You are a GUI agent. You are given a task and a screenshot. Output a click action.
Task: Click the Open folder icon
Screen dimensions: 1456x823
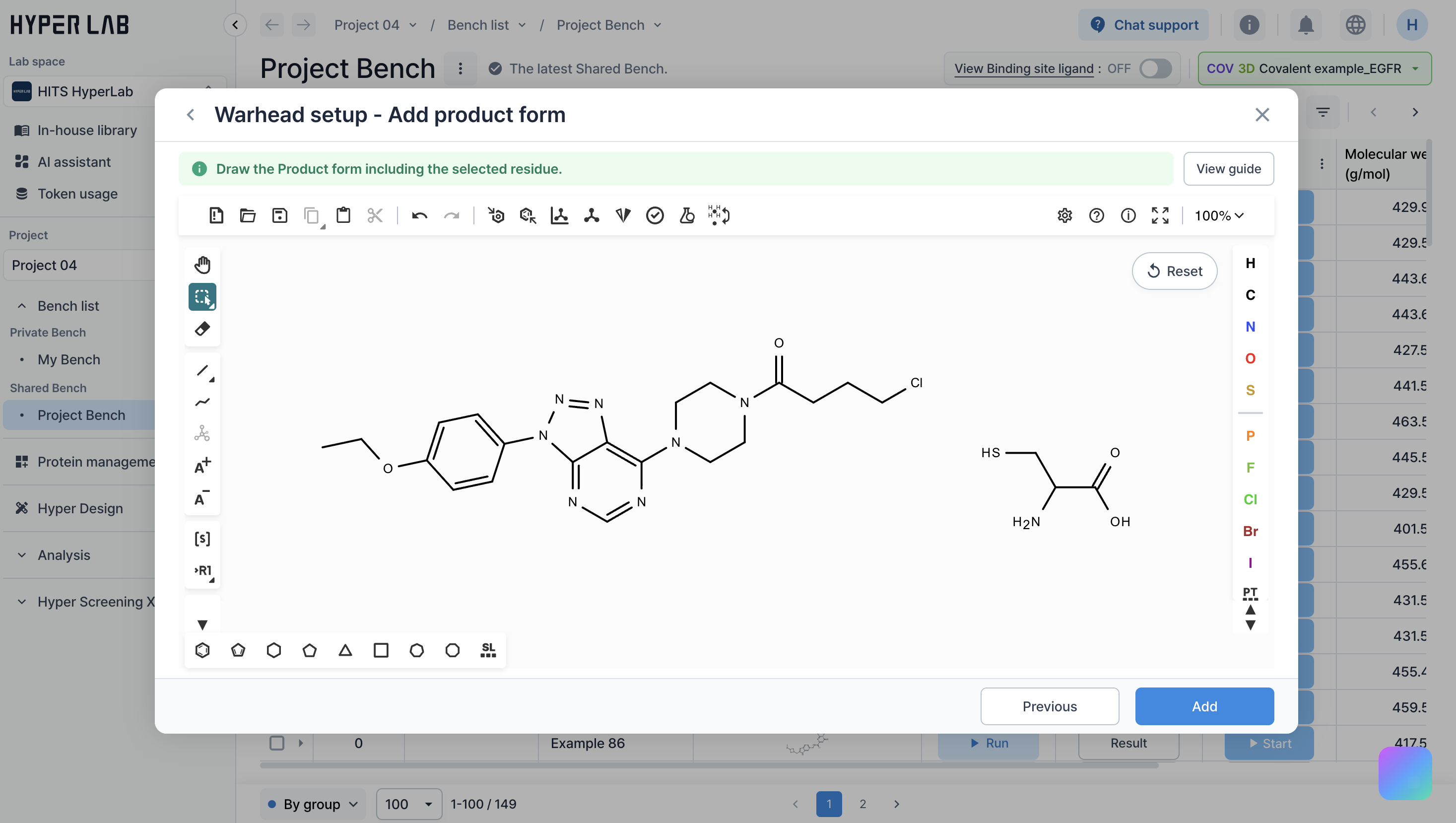click(248, 215)
